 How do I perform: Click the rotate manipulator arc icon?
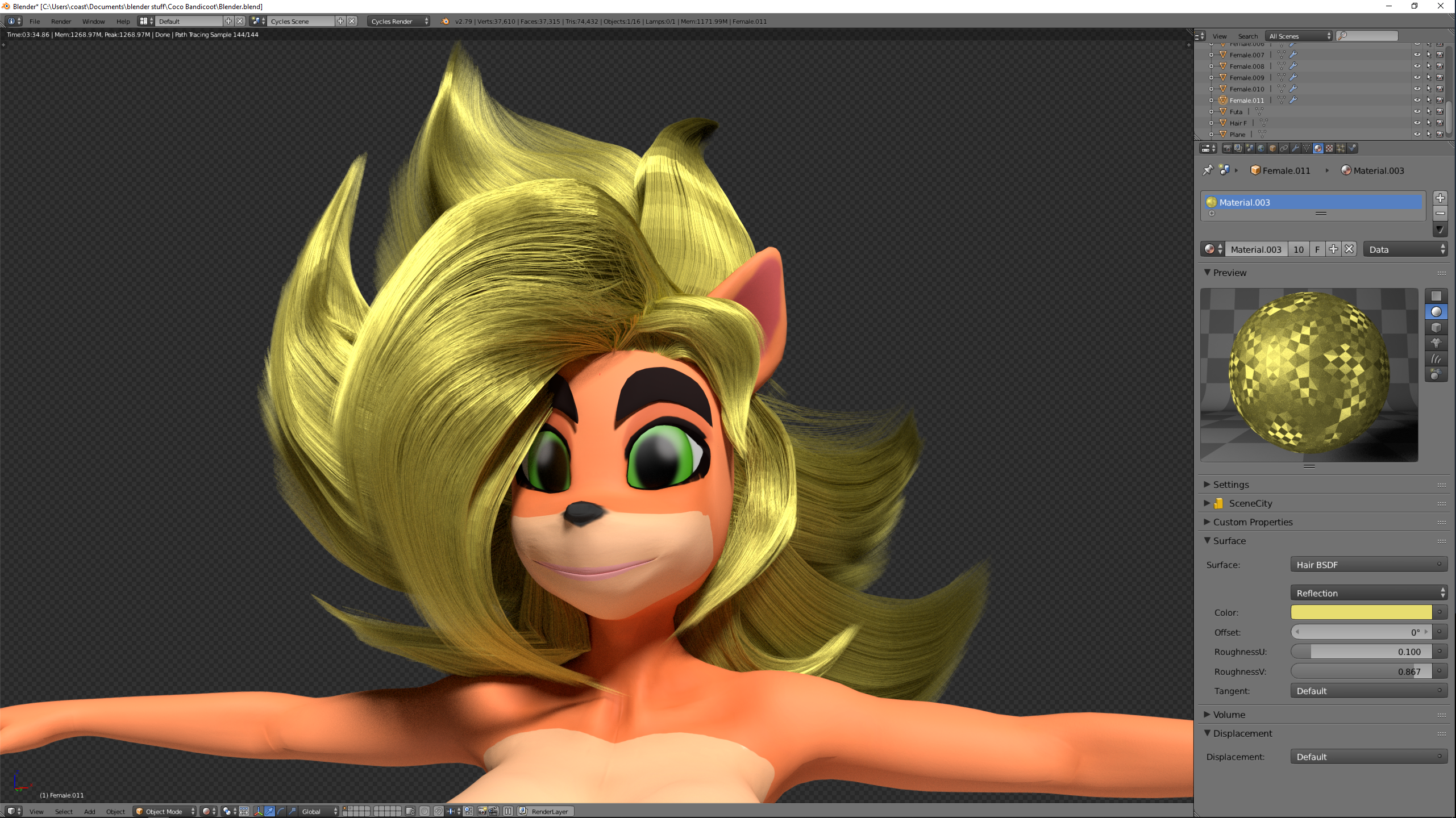[281, 811]
